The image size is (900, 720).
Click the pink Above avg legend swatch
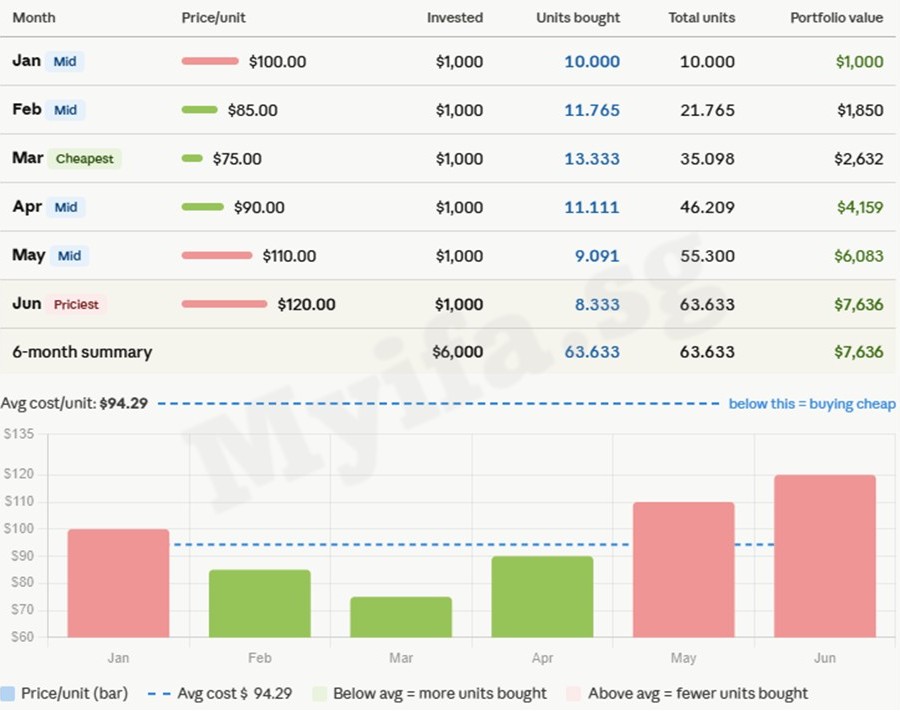574,693
